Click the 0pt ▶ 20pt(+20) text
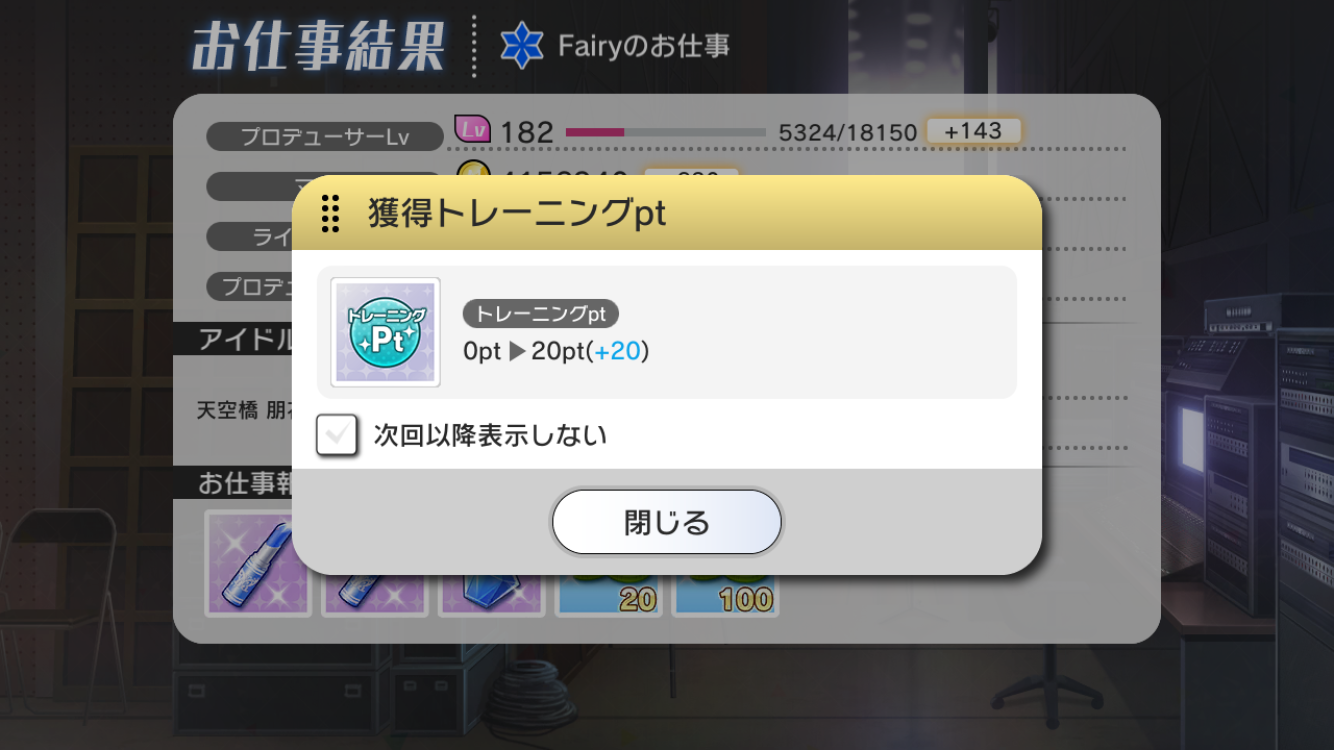 coord(556,351)
